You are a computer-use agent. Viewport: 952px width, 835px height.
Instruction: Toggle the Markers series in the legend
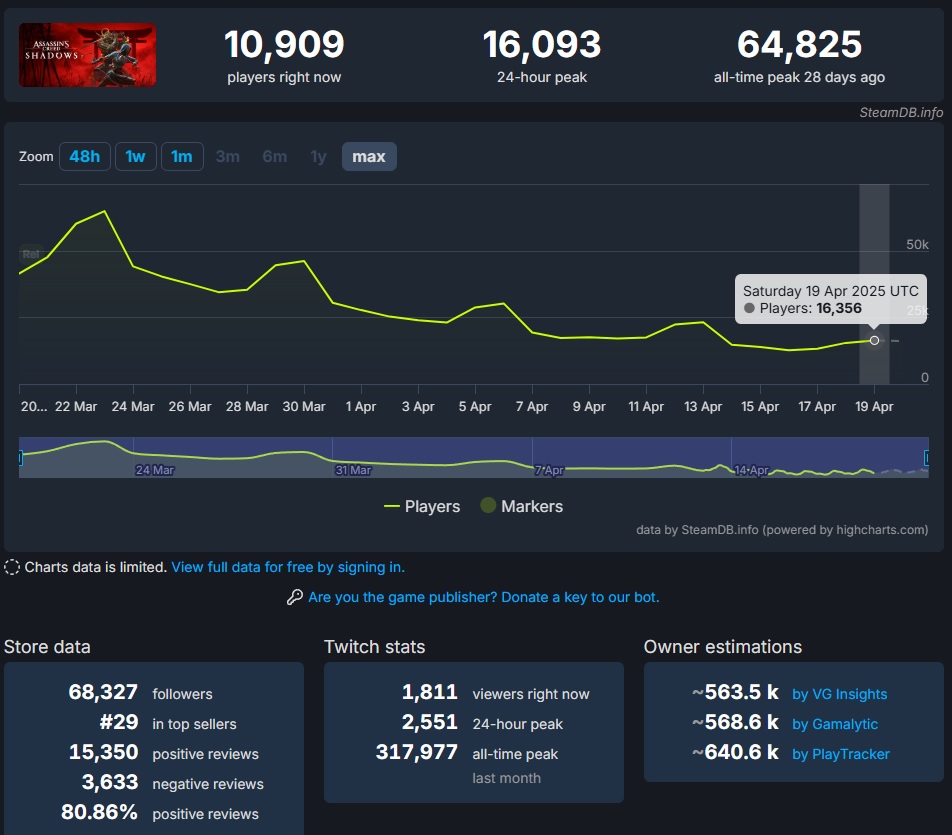(522, 506)
